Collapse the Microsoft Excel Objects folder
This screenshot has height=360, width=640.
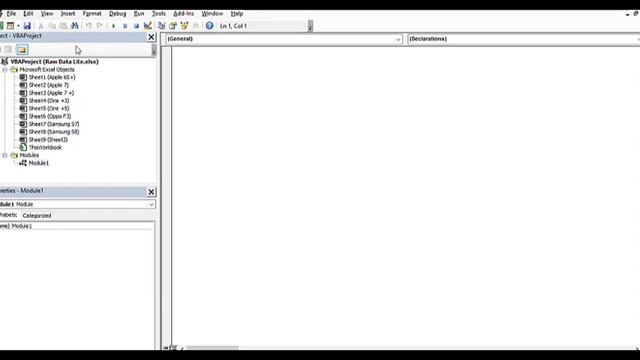point(5,70)
